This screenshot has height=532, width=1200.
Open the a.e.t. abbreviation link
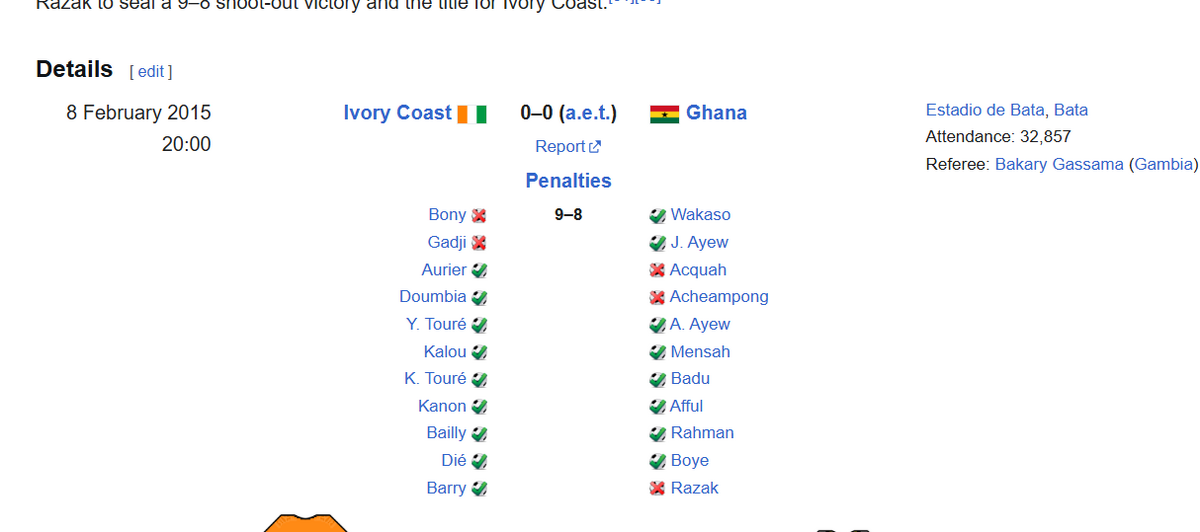pos(588,113)
